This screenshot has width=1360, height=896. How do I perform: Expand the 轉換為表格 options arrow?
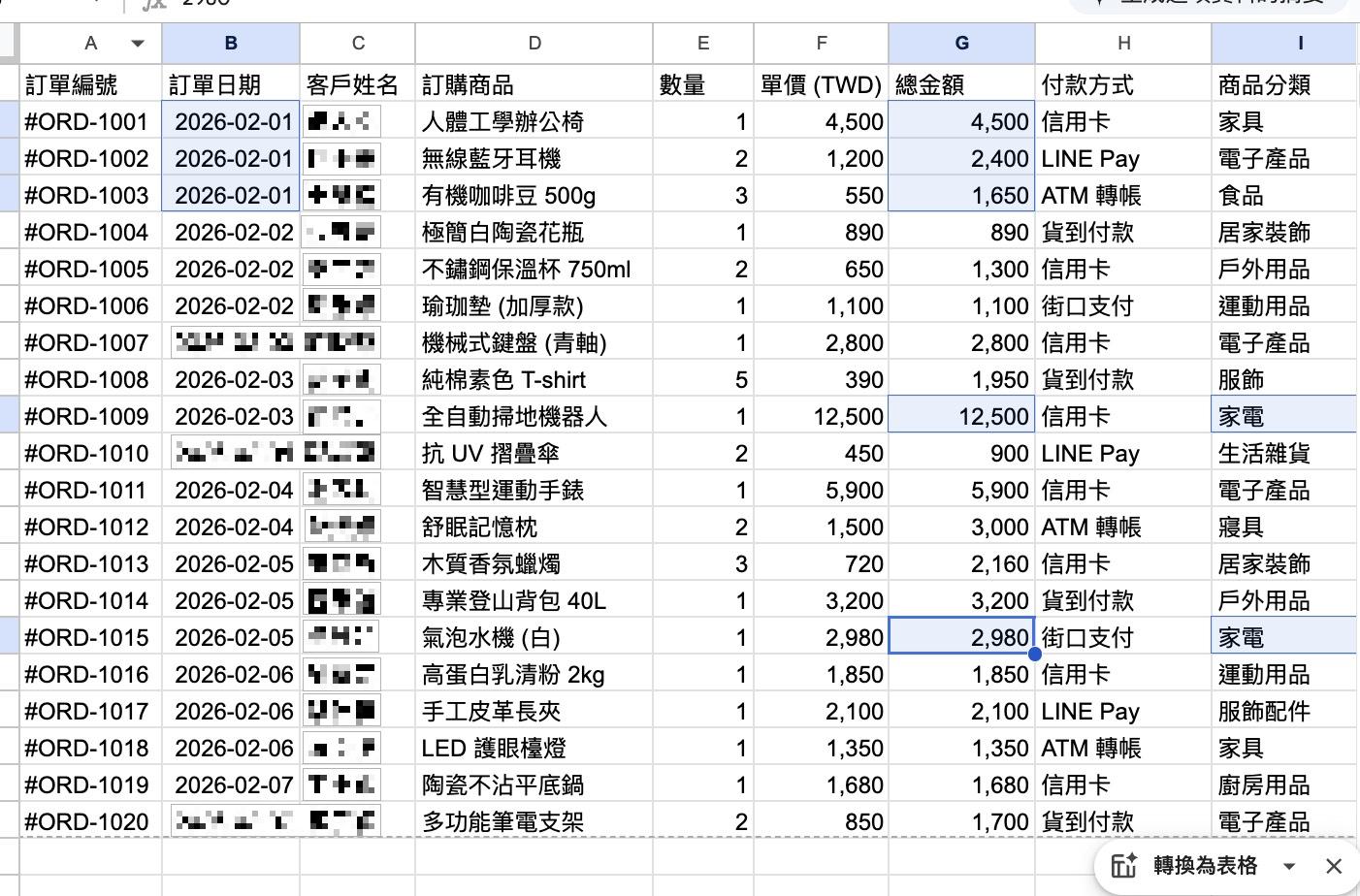[x=1289, y=866]
